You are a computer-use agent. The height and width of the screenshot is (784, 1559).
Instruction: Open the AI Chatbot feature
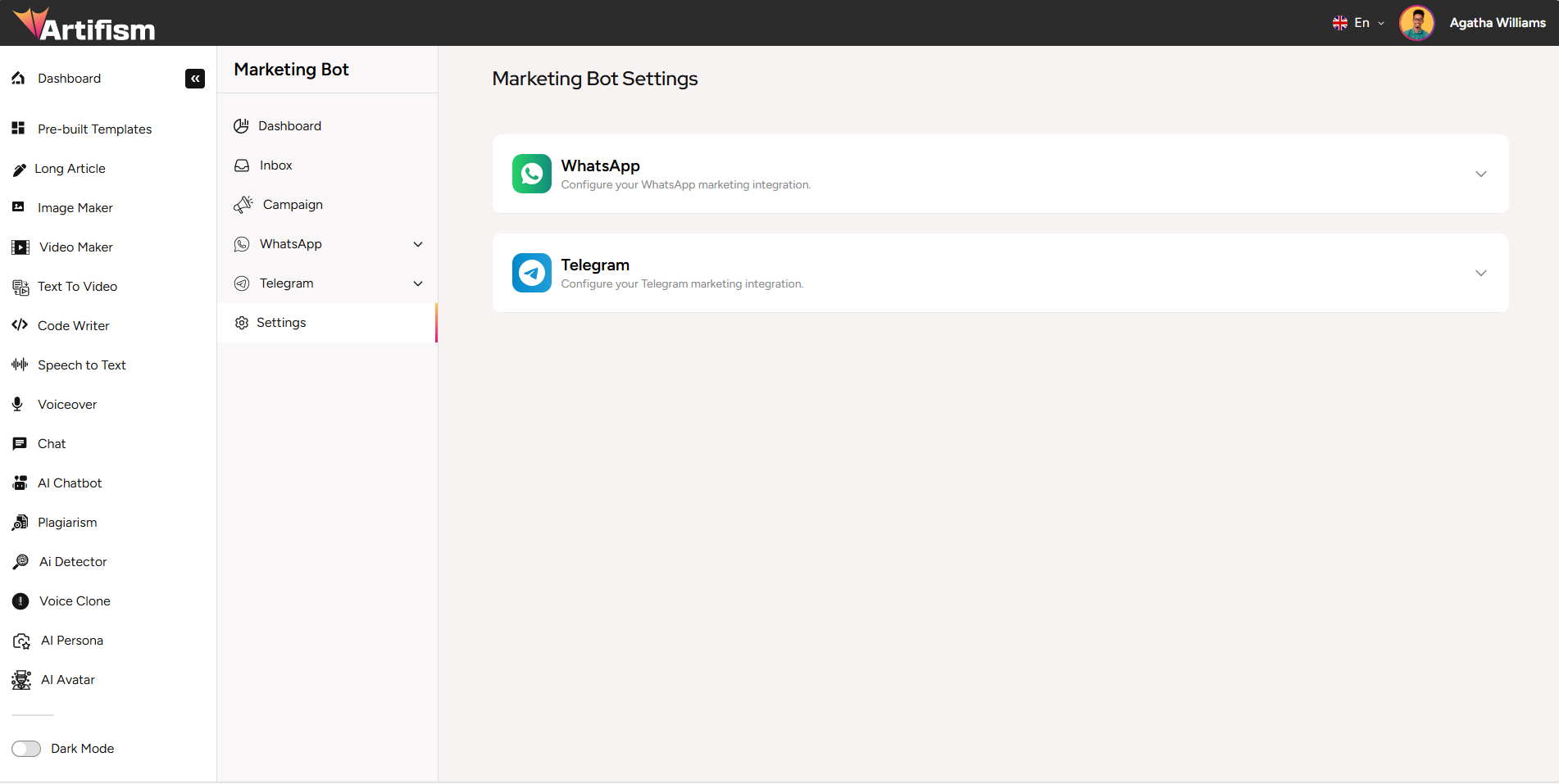(x=70, y=483)
